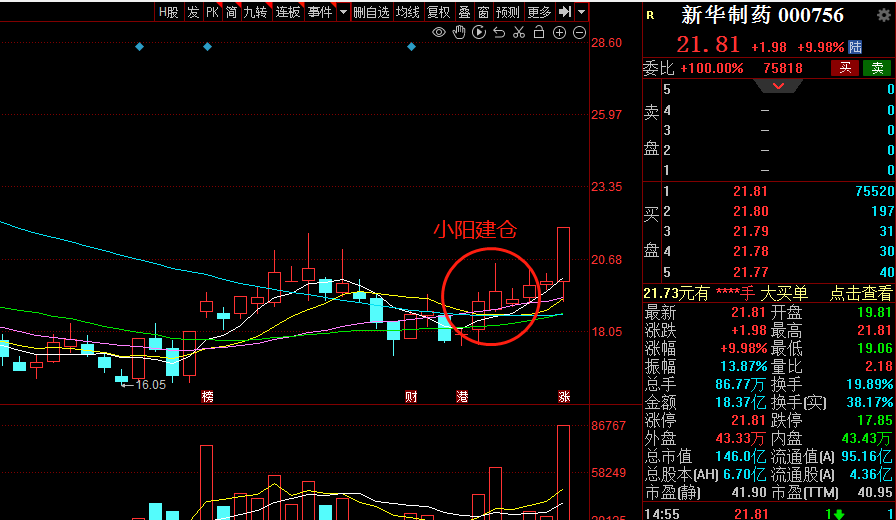896x520 pixels.
Task: Click the undo arrow icon
Action: coord(499,33)
